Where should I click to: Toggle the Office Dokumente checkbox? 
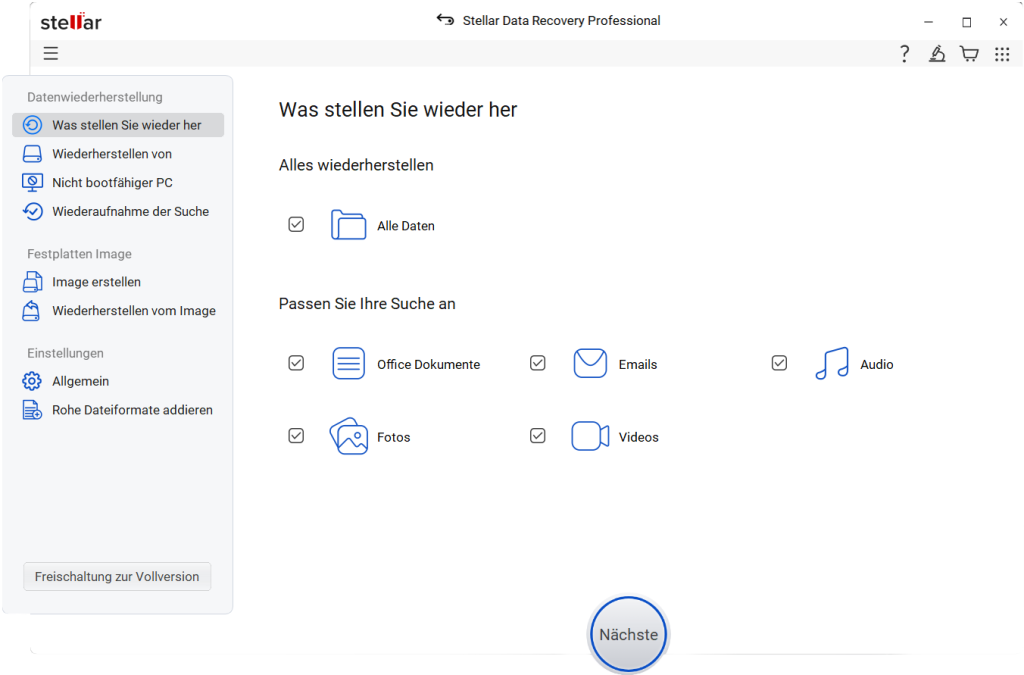(296, 363)
